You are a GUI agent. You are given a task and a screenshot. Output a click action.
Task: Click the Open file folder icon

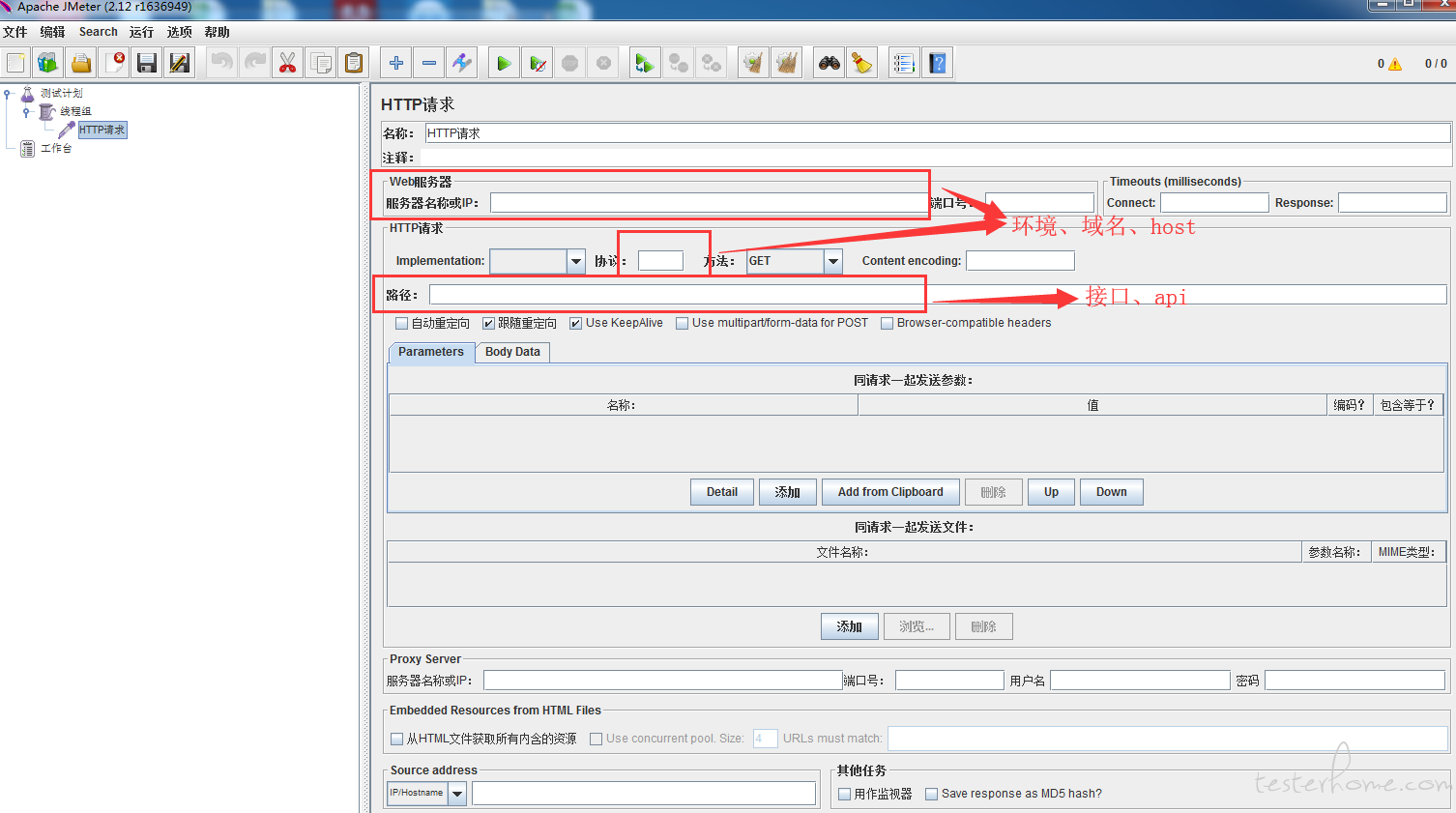81,63
